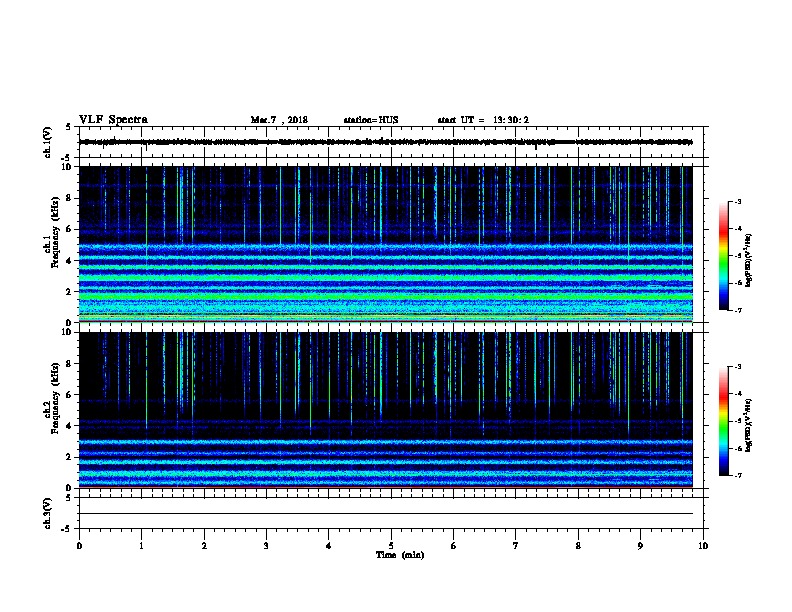Click the bright 3 kHz band in ch.1 spectrogram
792x612 pixels.
pos(386,277)
